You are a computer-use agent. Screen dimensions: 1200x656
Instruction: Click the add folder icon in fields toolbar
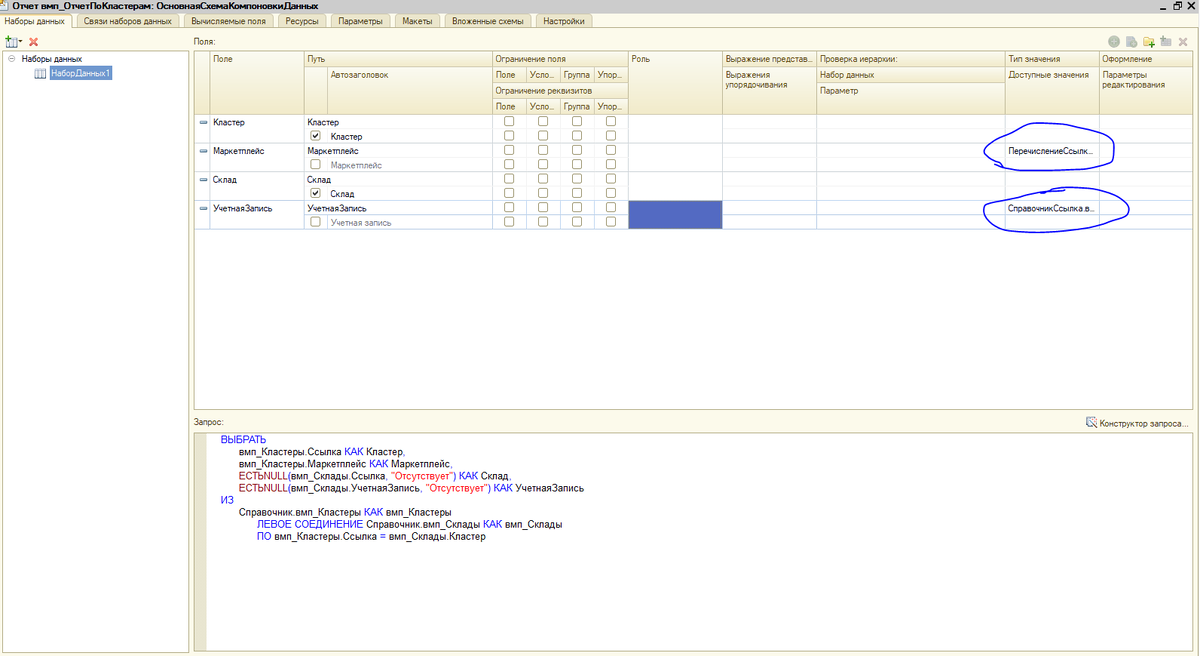(x=1149, y=42)
